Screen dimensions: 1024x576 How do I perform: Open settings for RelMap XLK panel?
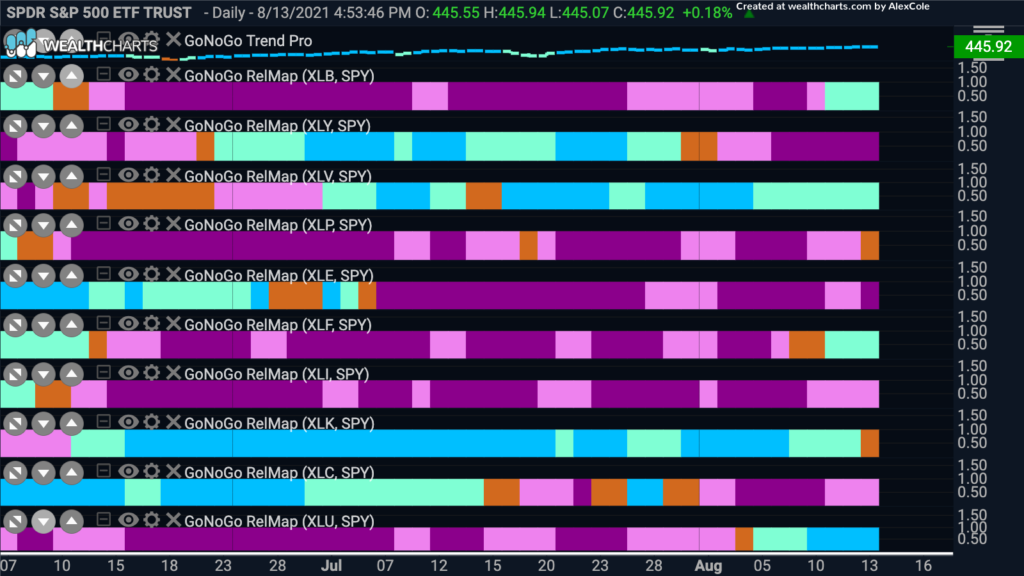[152, 422]
